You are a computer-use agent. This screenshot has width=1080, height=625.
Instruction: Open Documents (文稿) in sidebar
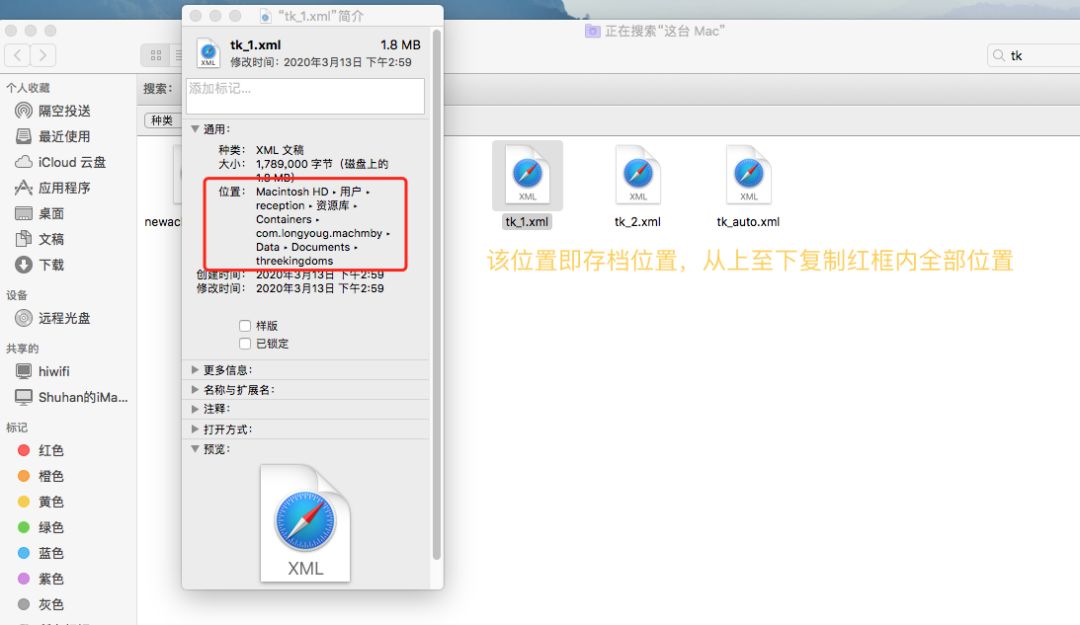click(x=41, y=239)
